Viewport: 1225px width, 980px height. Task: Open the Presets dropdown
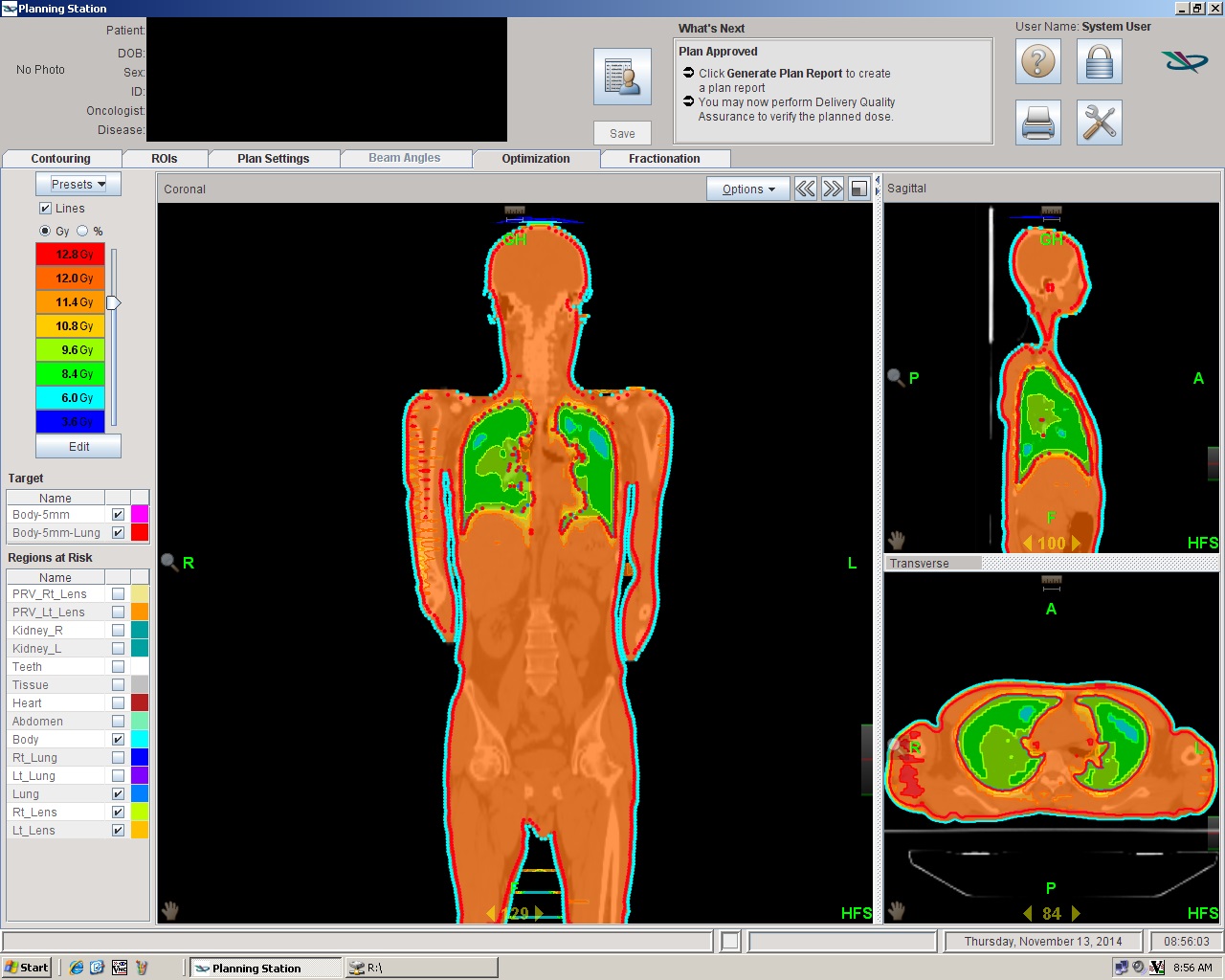78,184
